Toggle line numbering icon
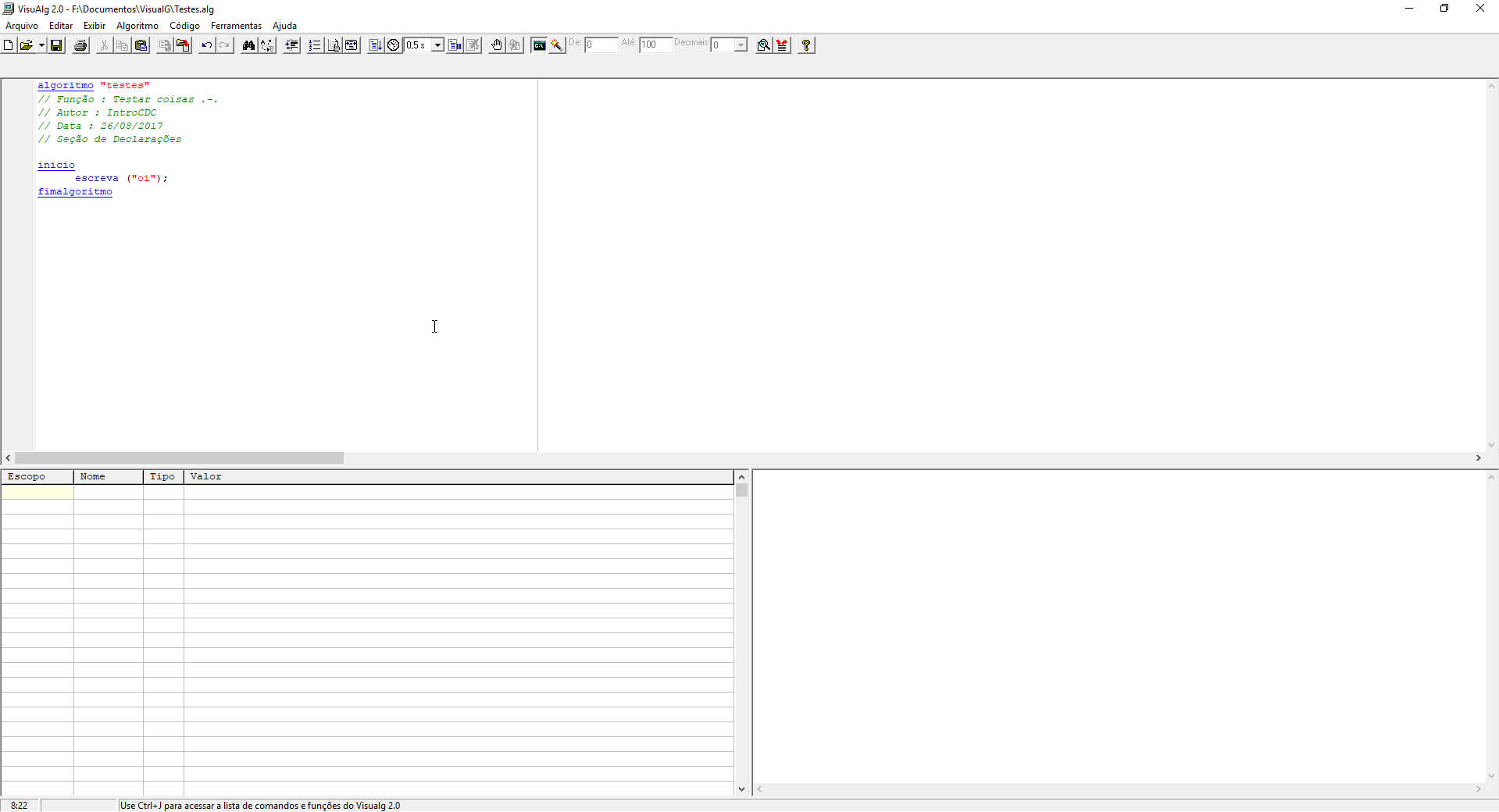 (x=315, y=45)
